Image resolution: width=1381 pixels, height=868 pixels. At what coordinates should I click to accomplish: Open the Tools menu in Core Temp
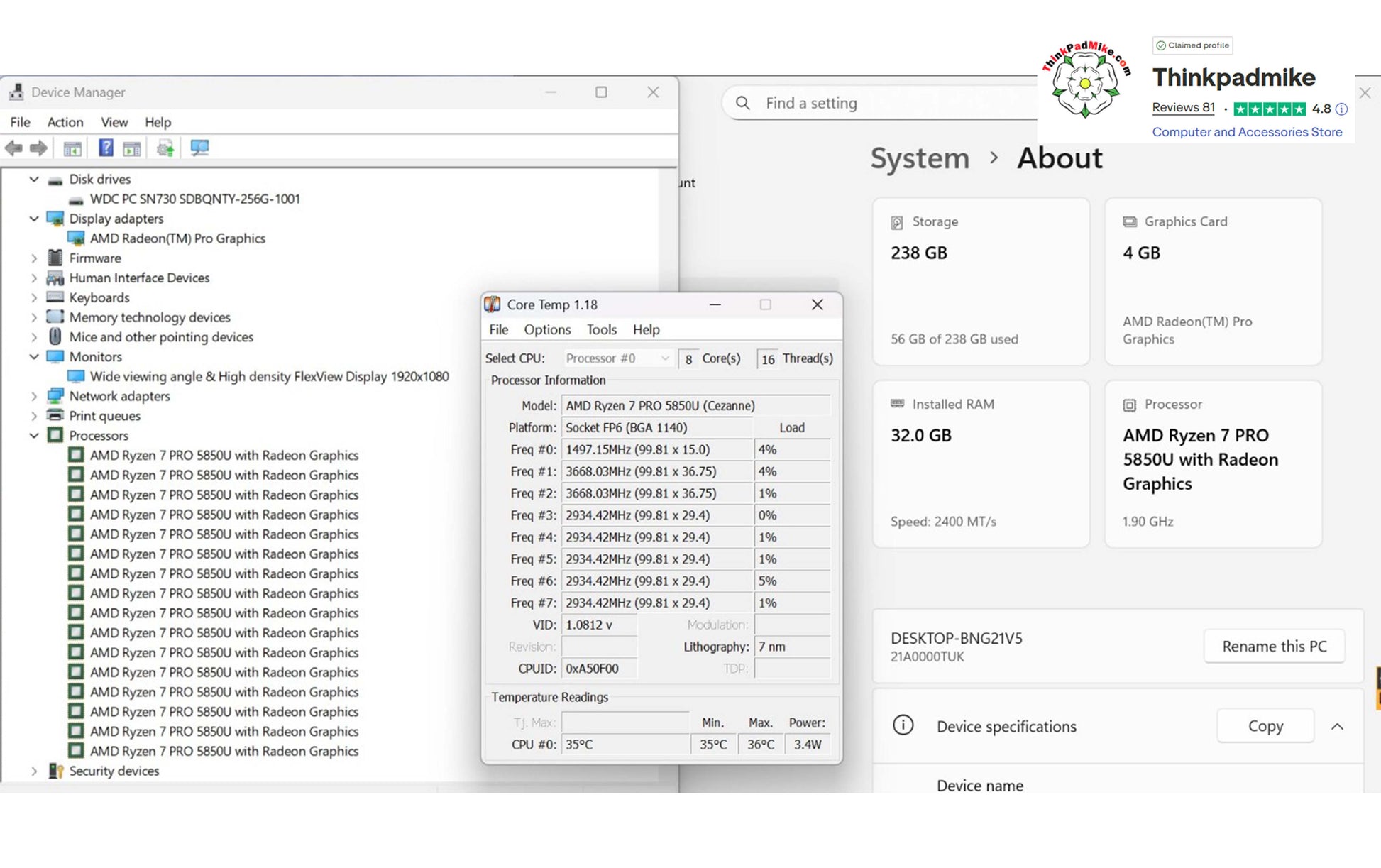601,329
